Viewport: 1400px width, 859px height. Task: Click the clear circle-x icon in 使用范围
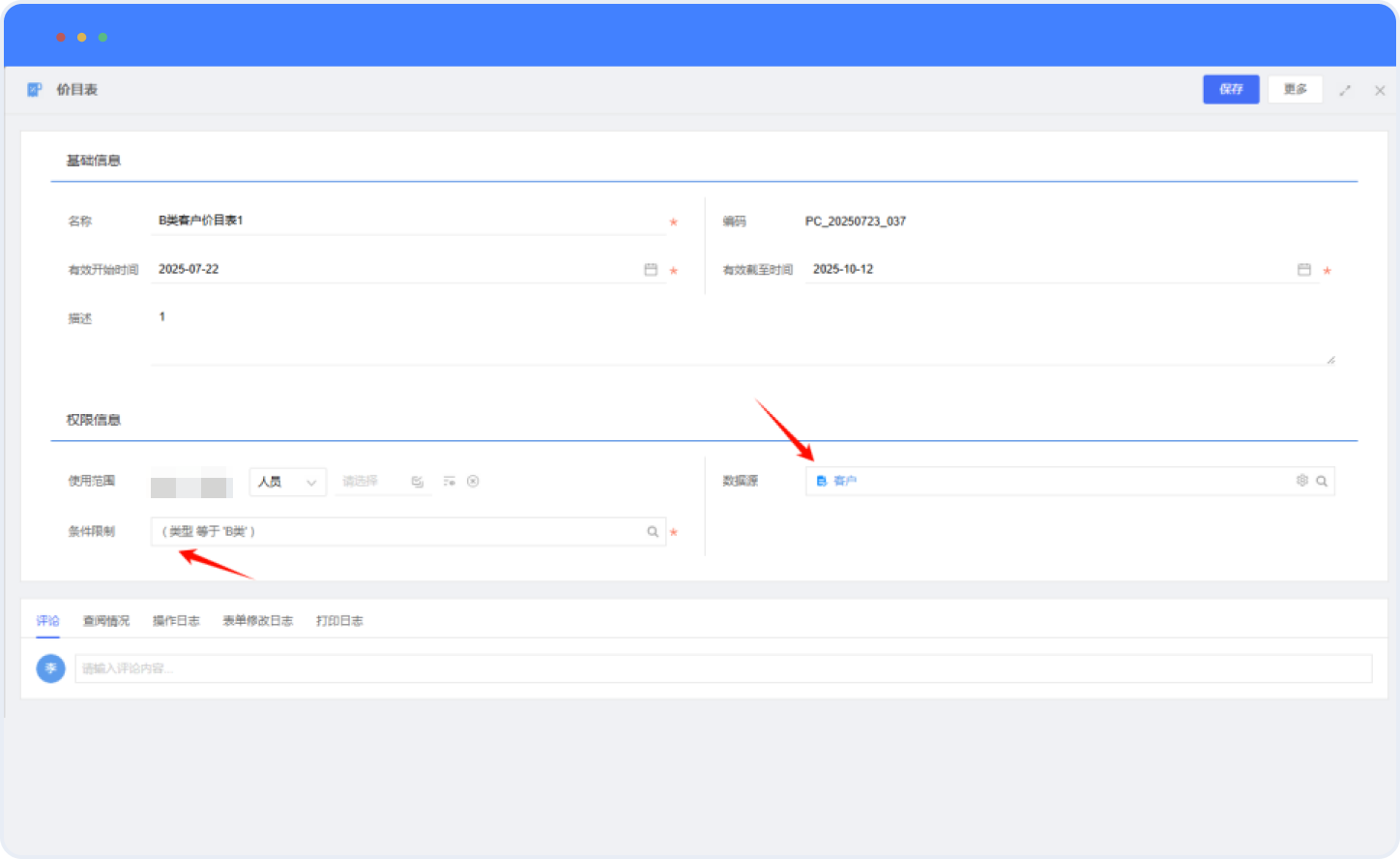tap(473, 481)
